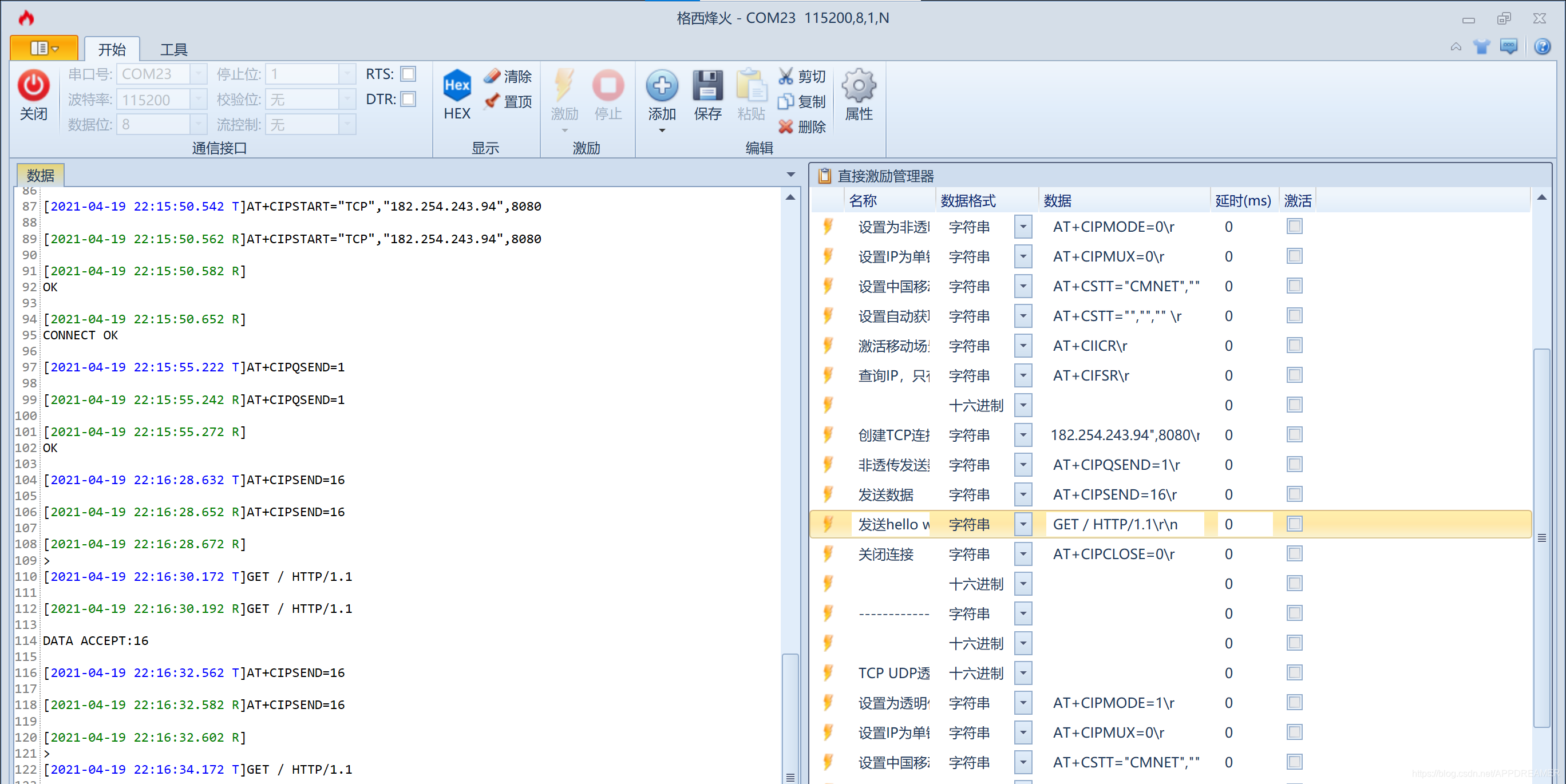Click the 删除 red X icon
Image resolution: width=1566 pixels, height=784 pixels.
(786, 126)
